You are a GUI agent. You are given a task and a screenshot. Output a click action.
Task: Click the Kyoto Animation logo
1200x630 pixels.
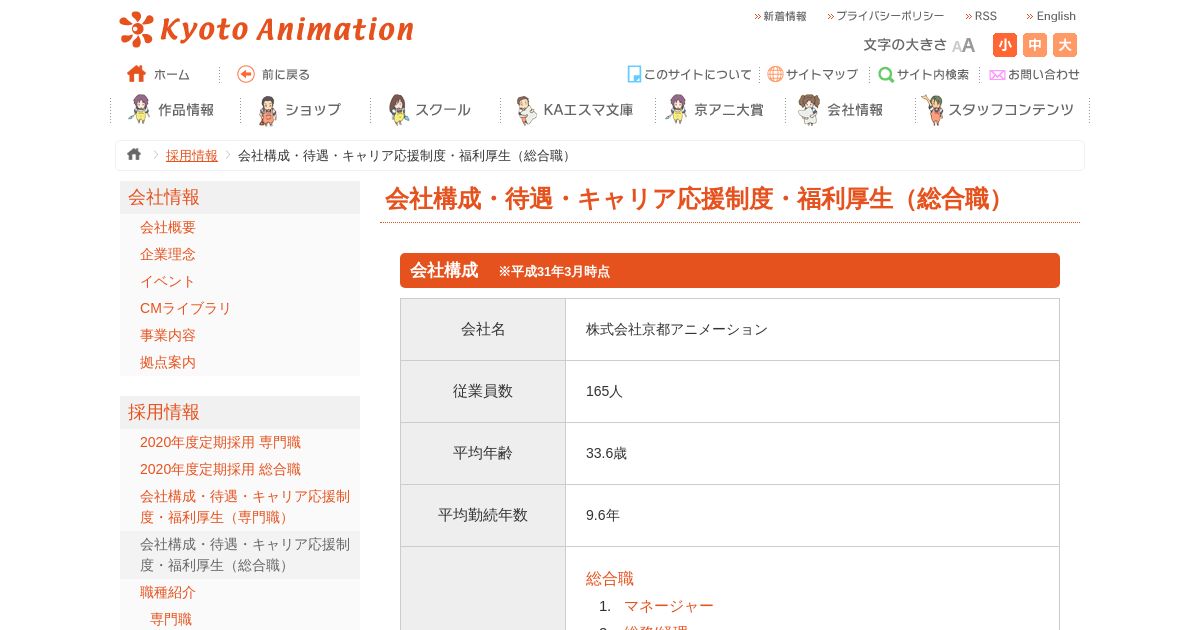(x=266, y=29)
